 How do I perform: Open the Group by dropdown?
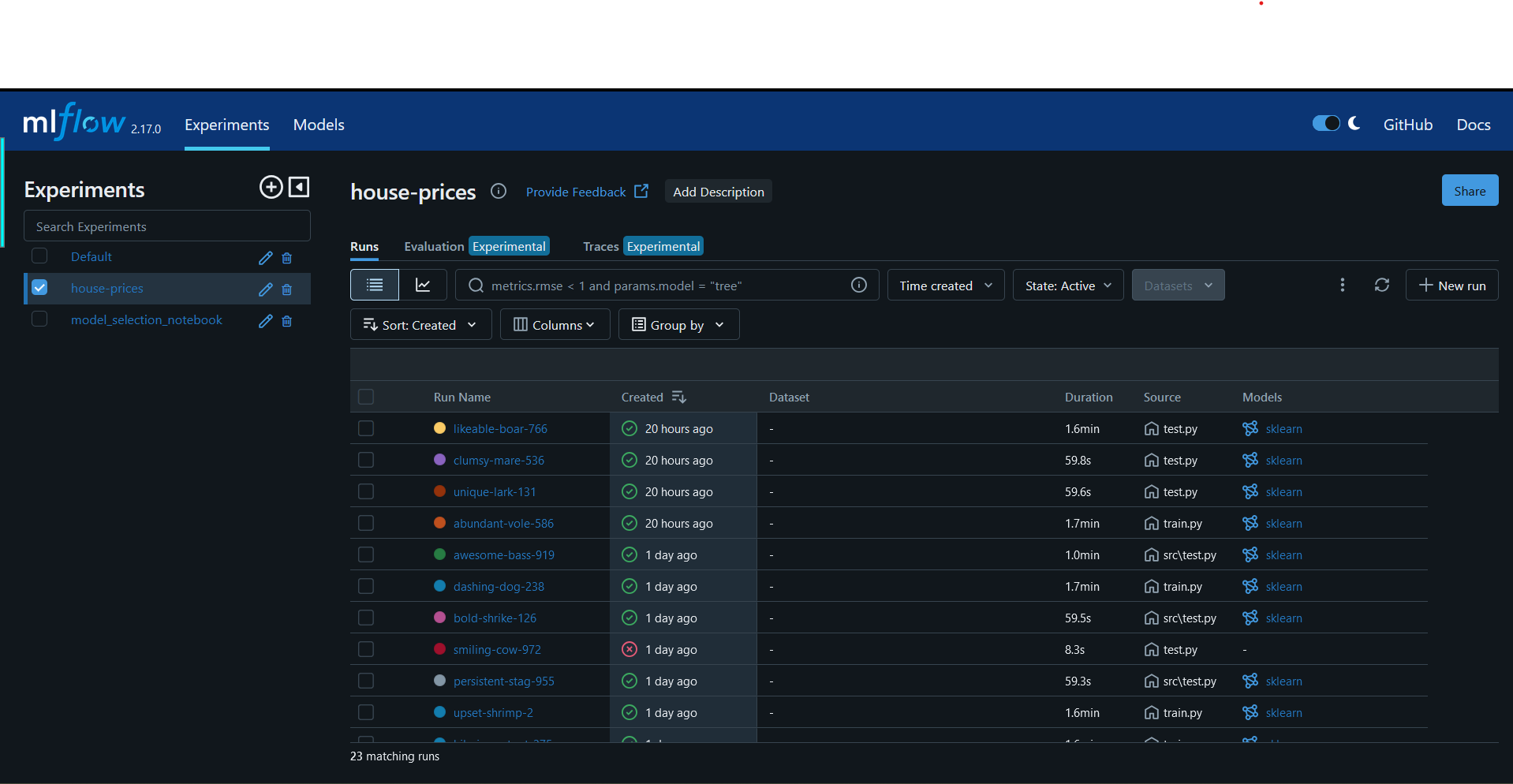click(x=678, y=324)
